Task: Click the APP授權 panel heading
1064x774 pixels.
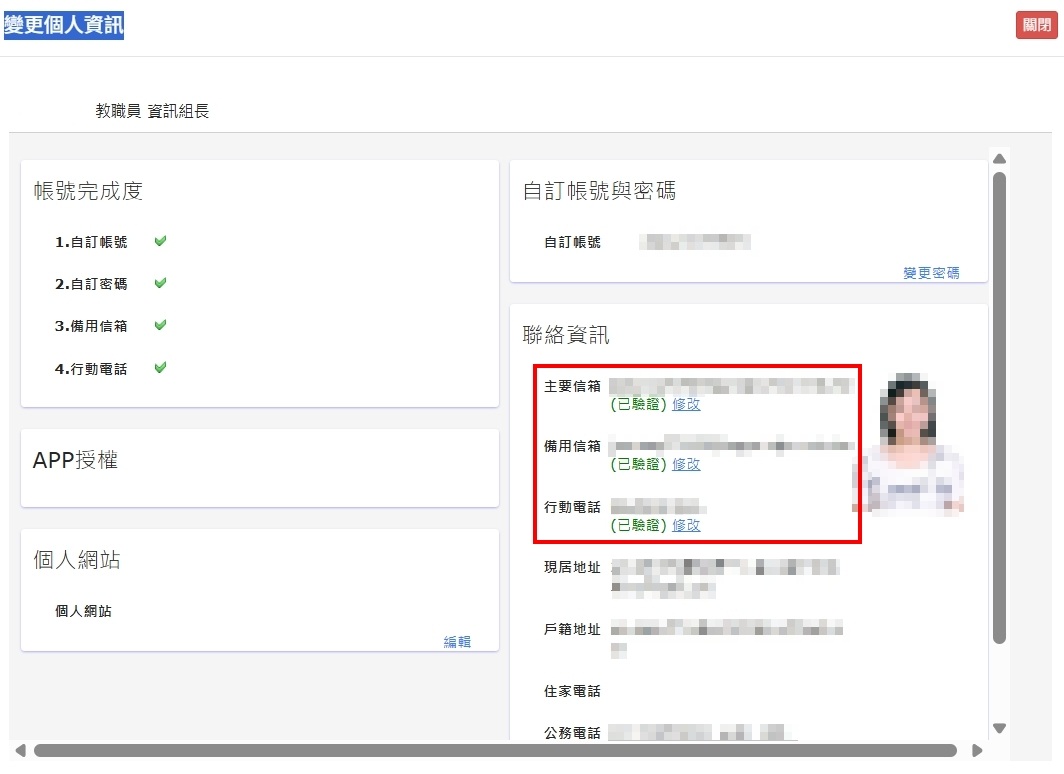Action: coord(76,460)
